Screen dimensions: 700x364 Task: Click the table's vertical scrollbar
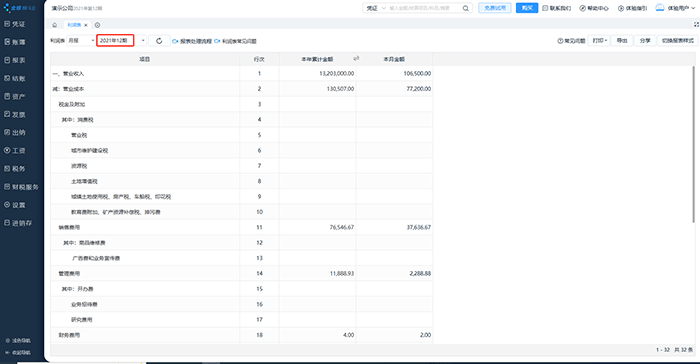[694, 144]
